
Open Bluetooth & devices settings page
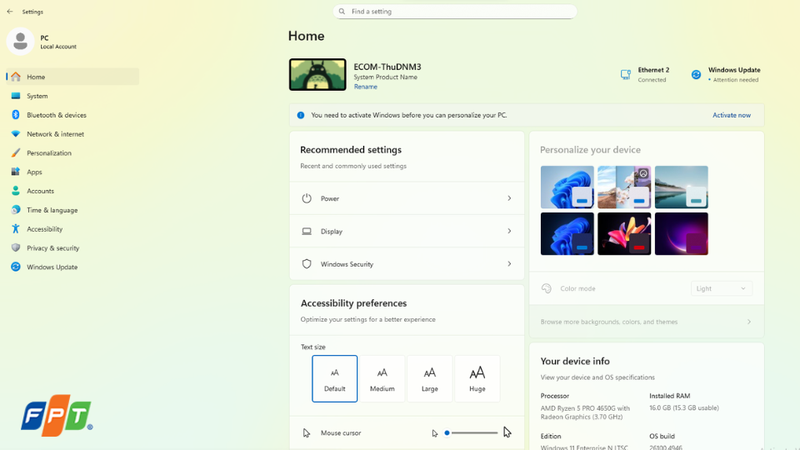72,115
